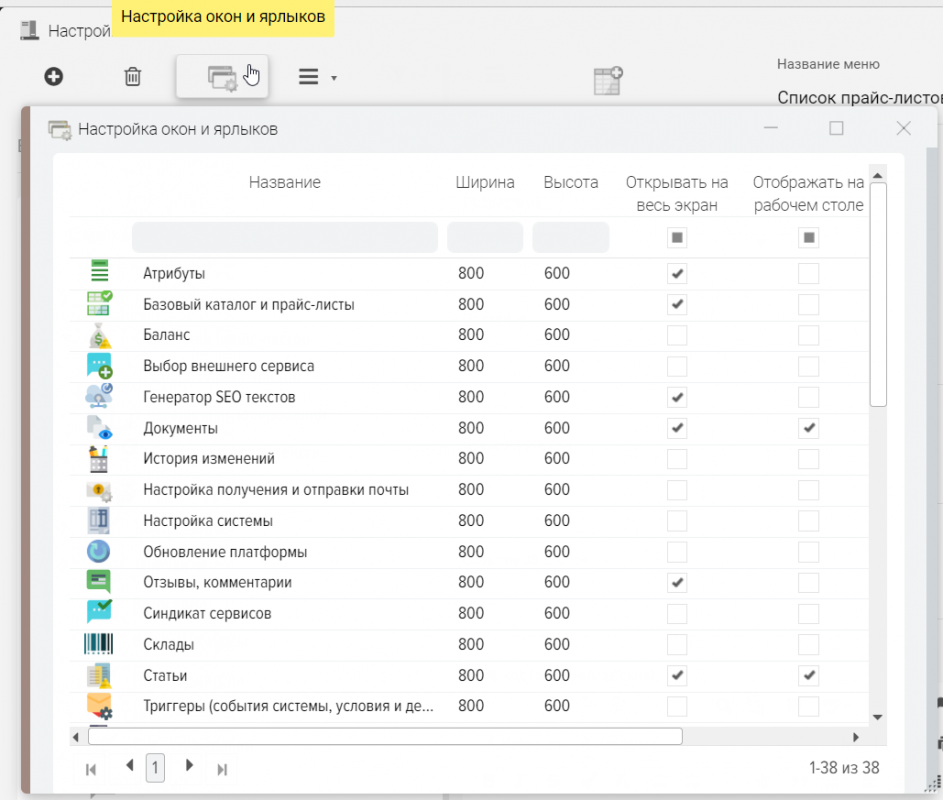943x800 pixels.
Task: Click the Documents row icon
Action: (x=99, y=428)
